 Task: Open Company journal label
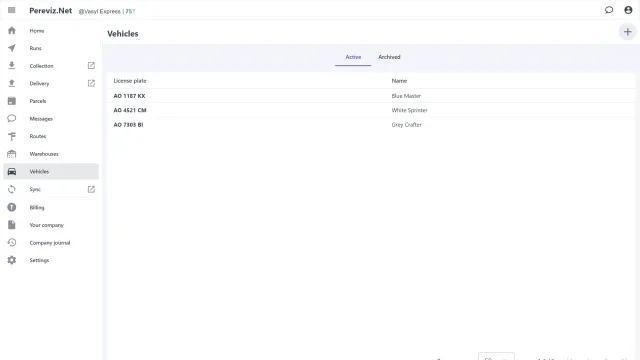click(50, 242)
